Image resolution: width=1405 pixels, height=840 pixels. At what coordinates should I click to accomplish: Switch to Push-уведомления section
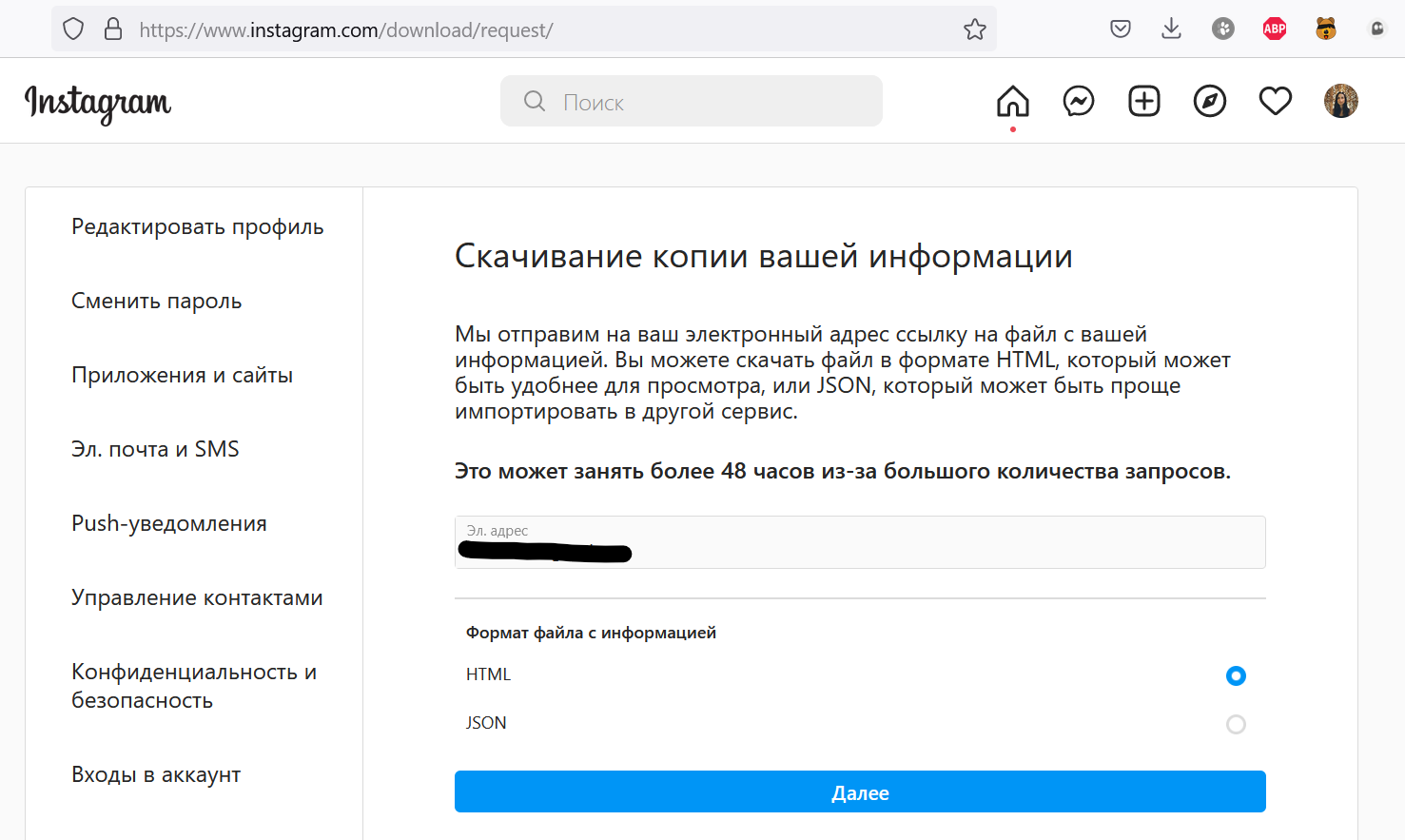click(168, 522)
